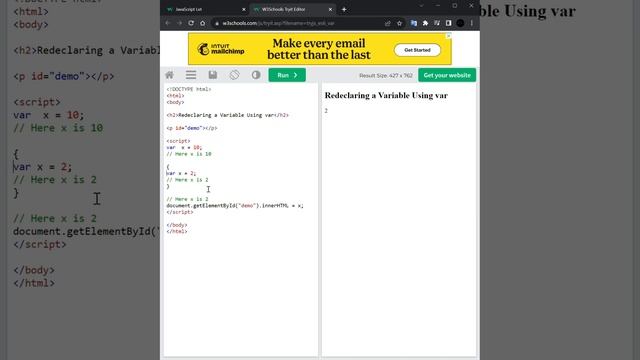Open the tab search chevron
640x360 pixels.
[422, 6]
